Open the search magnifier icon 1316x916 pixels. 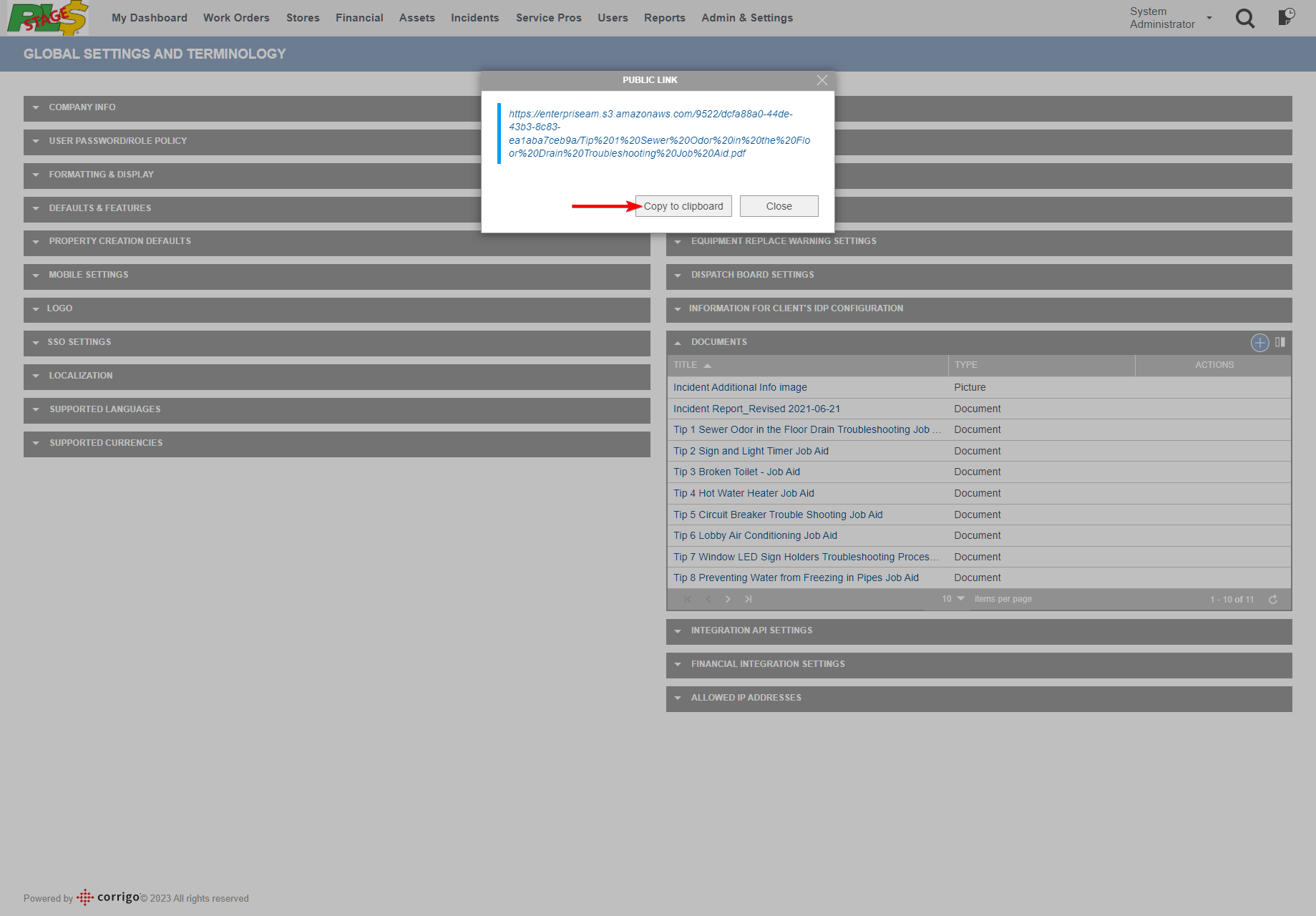tap(1245, 19)
